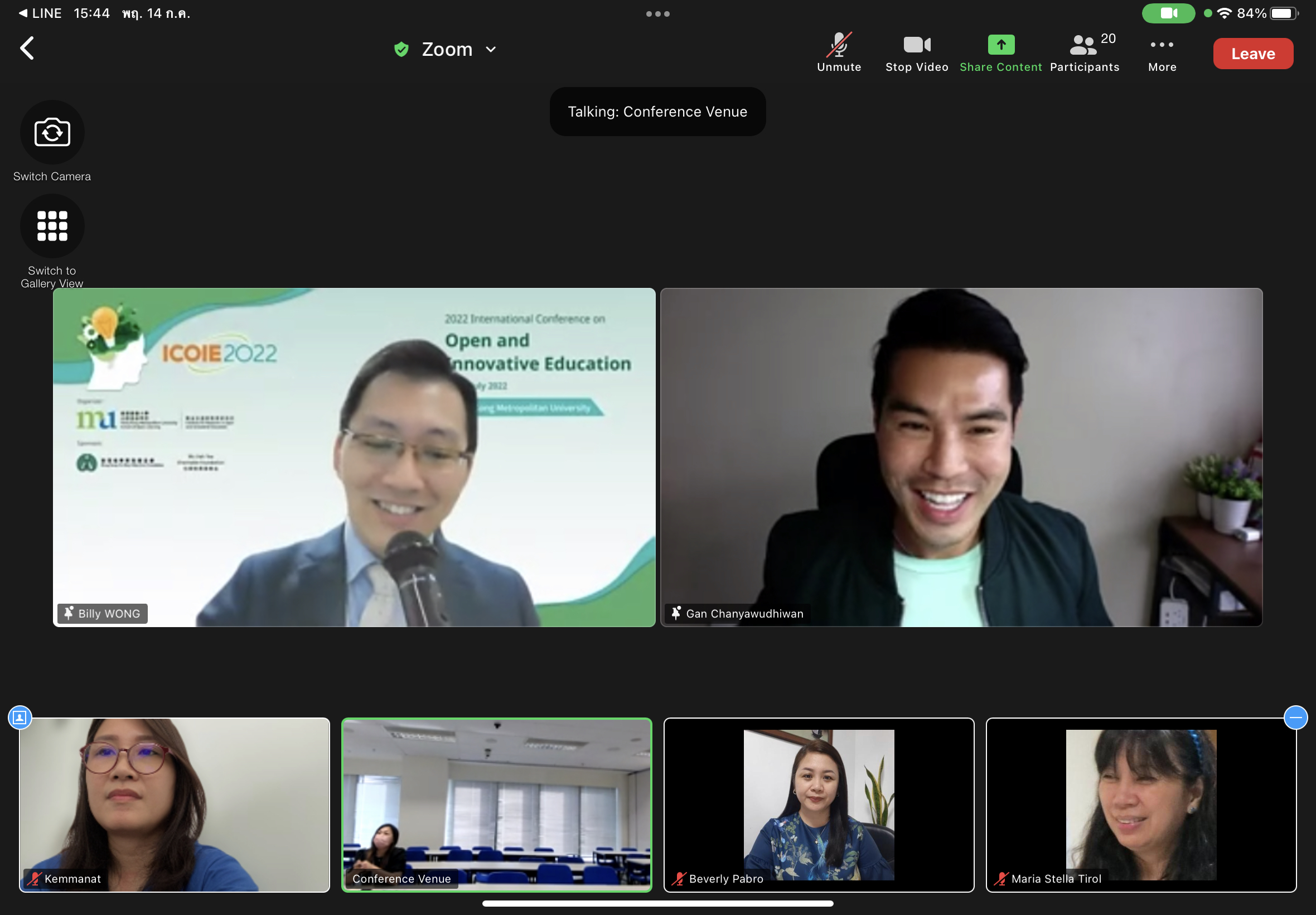
Task: Unmute the microphone
Action: tap(839, 52)
